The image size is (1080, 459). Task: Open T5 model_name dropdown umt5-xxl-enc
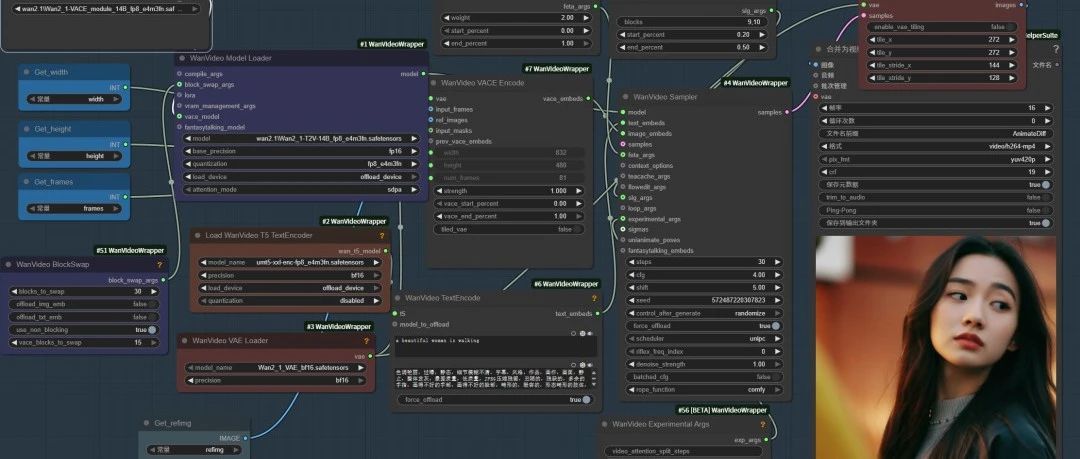tap(289, 263)
